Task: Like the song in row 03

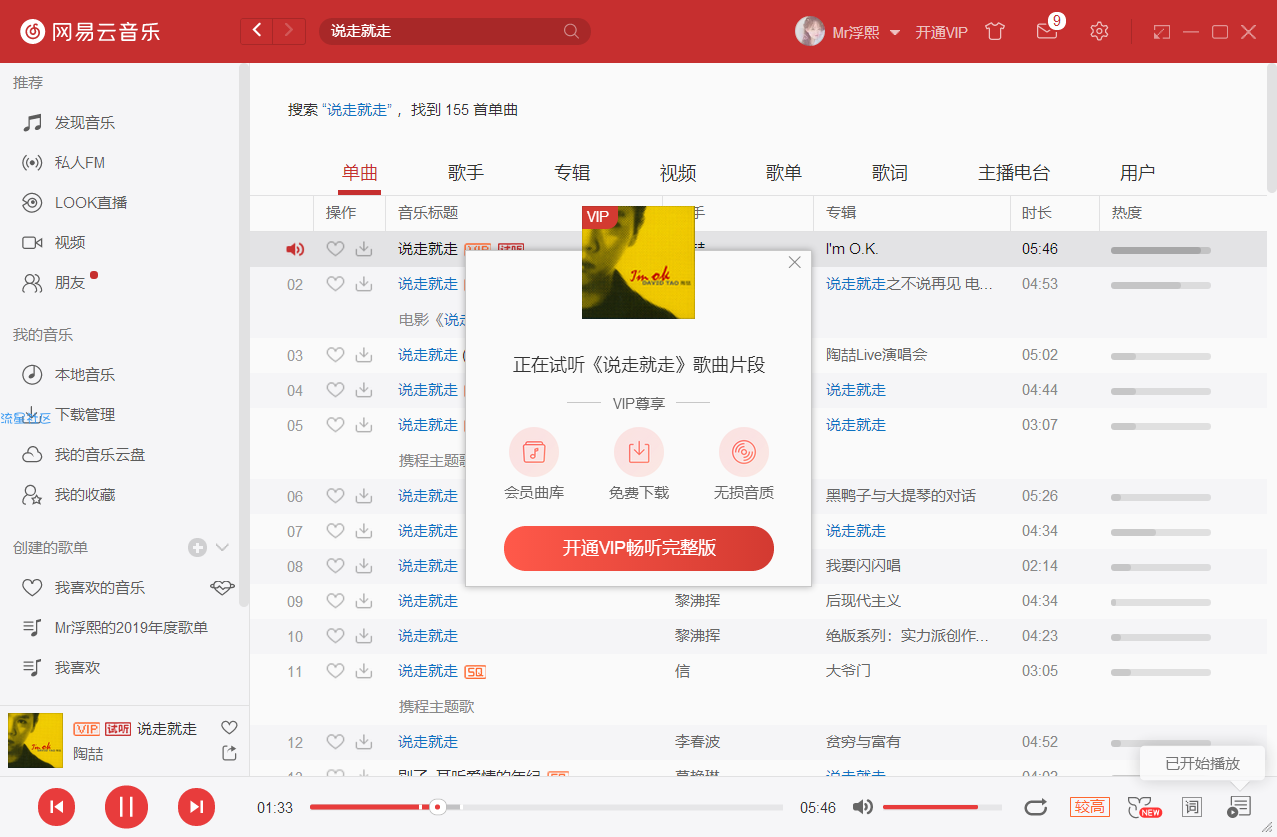Action: (335, 355)
